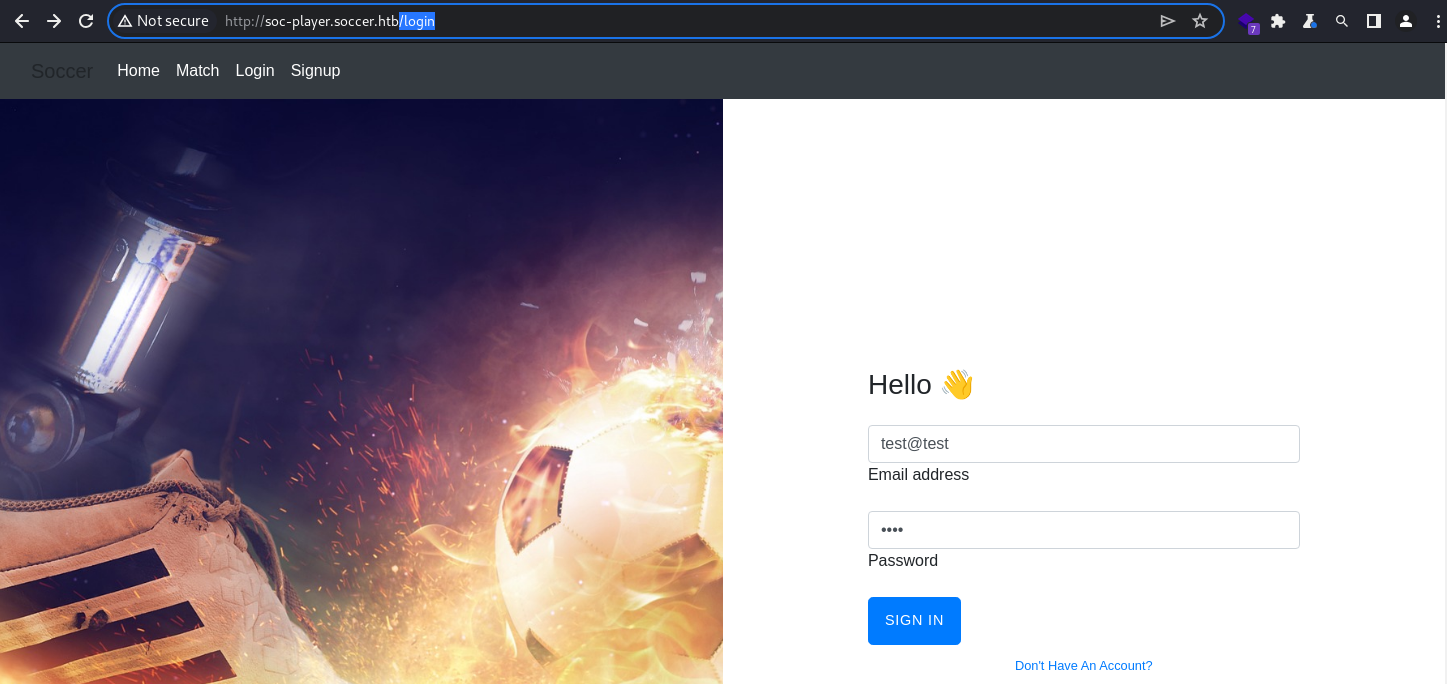1447x684 pixels.
Task: Bookmark this page with the star
Action: point(1200,21)
